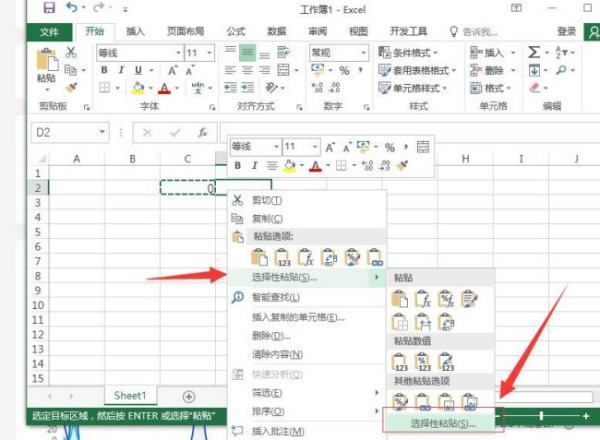Click the Wrap Text icon
600x440 pixels.
point(284,52)
